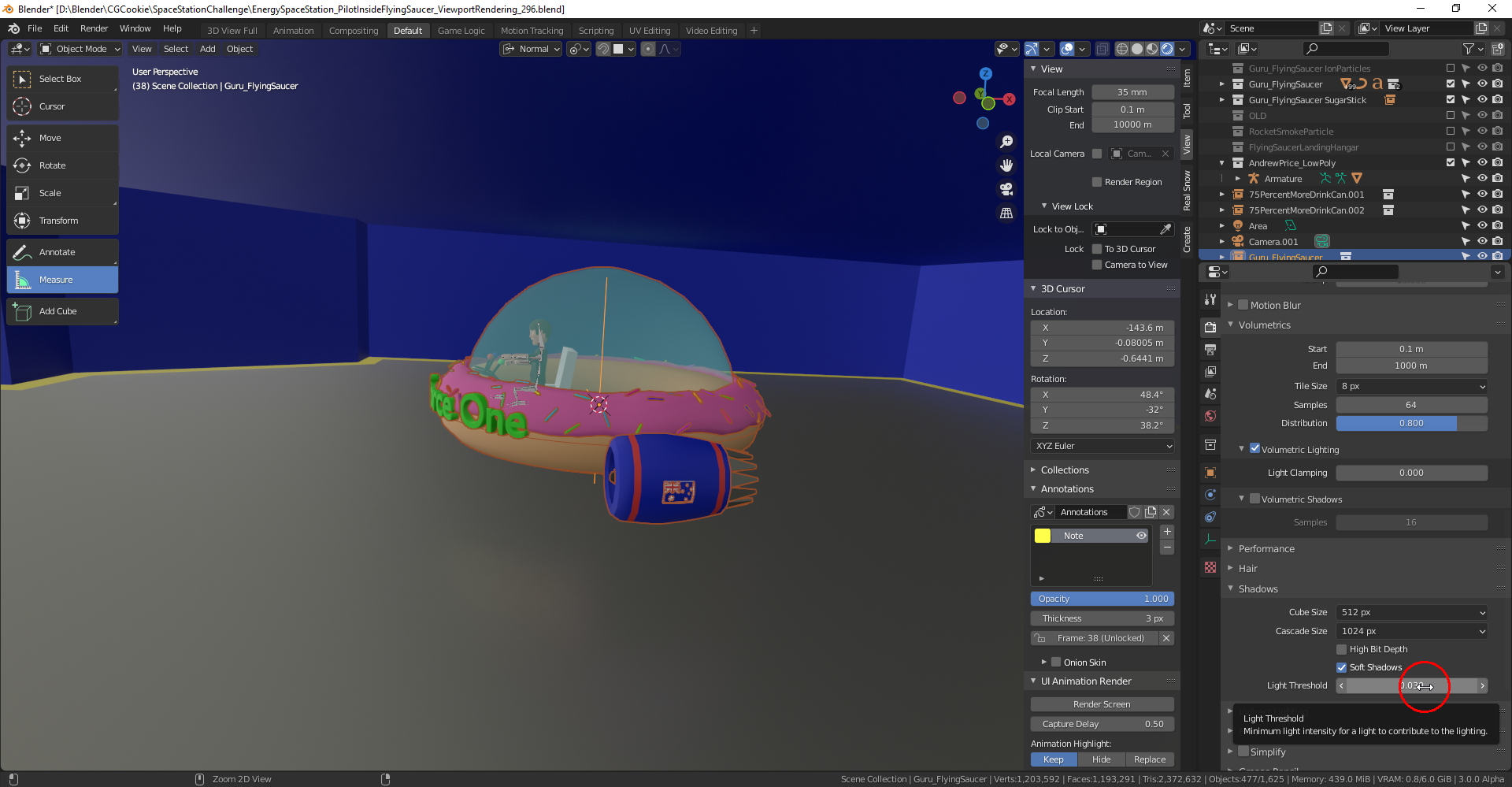Hide the AndrewPrice_LowPoly collection with eye icon

(1482, 162)
